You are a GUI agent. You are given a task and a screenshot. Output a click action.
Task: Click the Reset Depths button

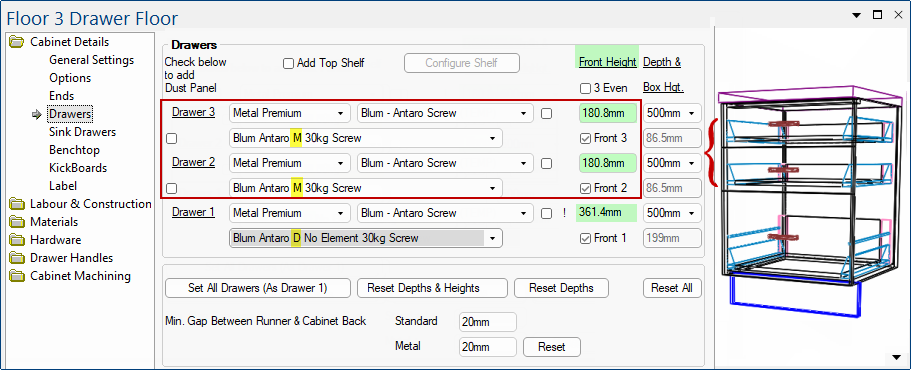point(561,288)
